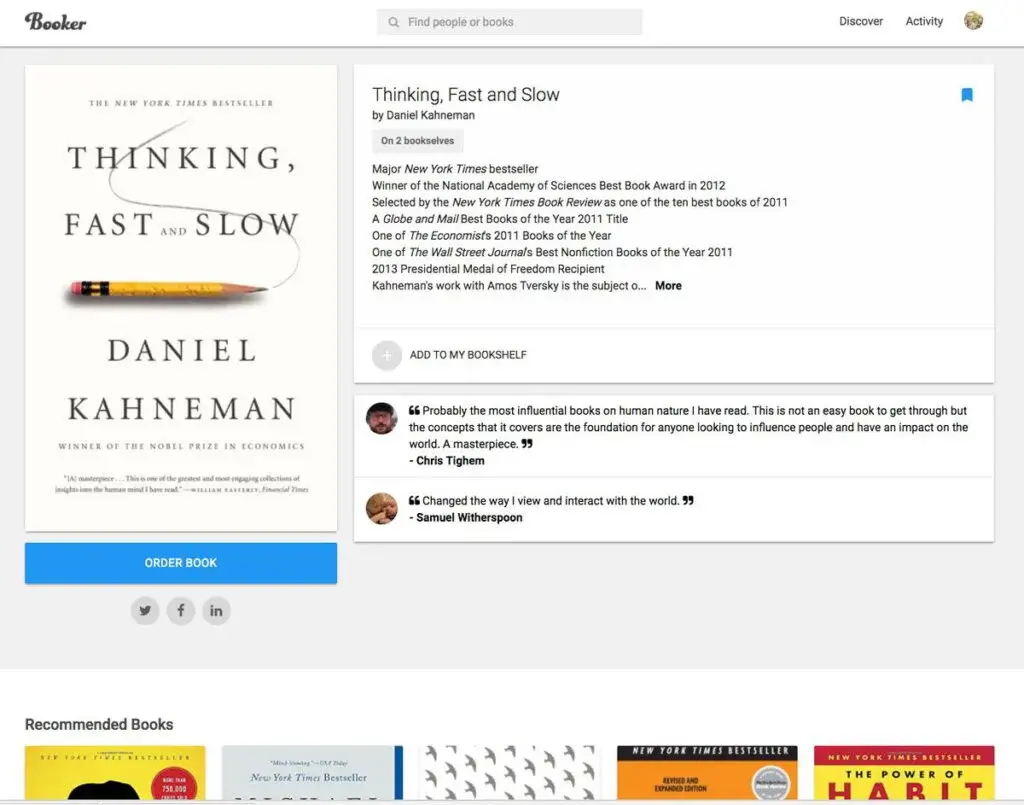
Task: Open Chris Tighem's profile name
Action: (451, 461)
